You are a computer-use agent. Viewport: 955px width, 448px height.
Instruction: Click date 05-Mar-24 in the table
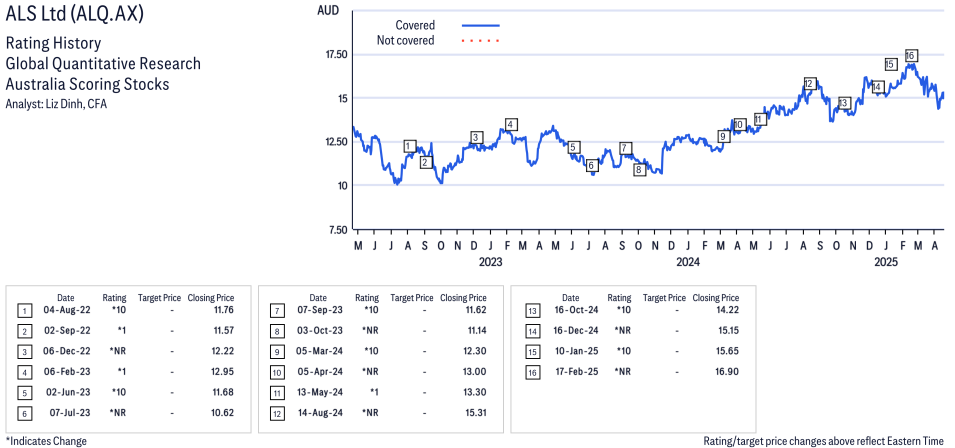pos(320,352)
